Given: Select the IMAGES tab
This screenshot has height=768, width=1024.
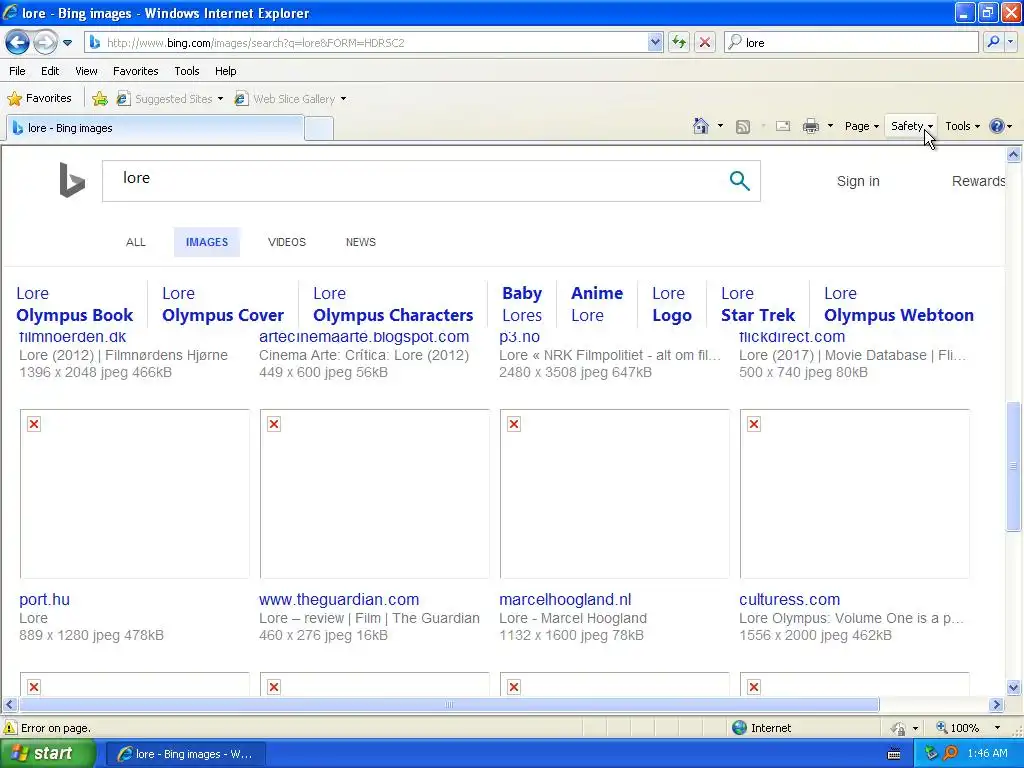Looking at the screenshot, I should tap(207, 242).
